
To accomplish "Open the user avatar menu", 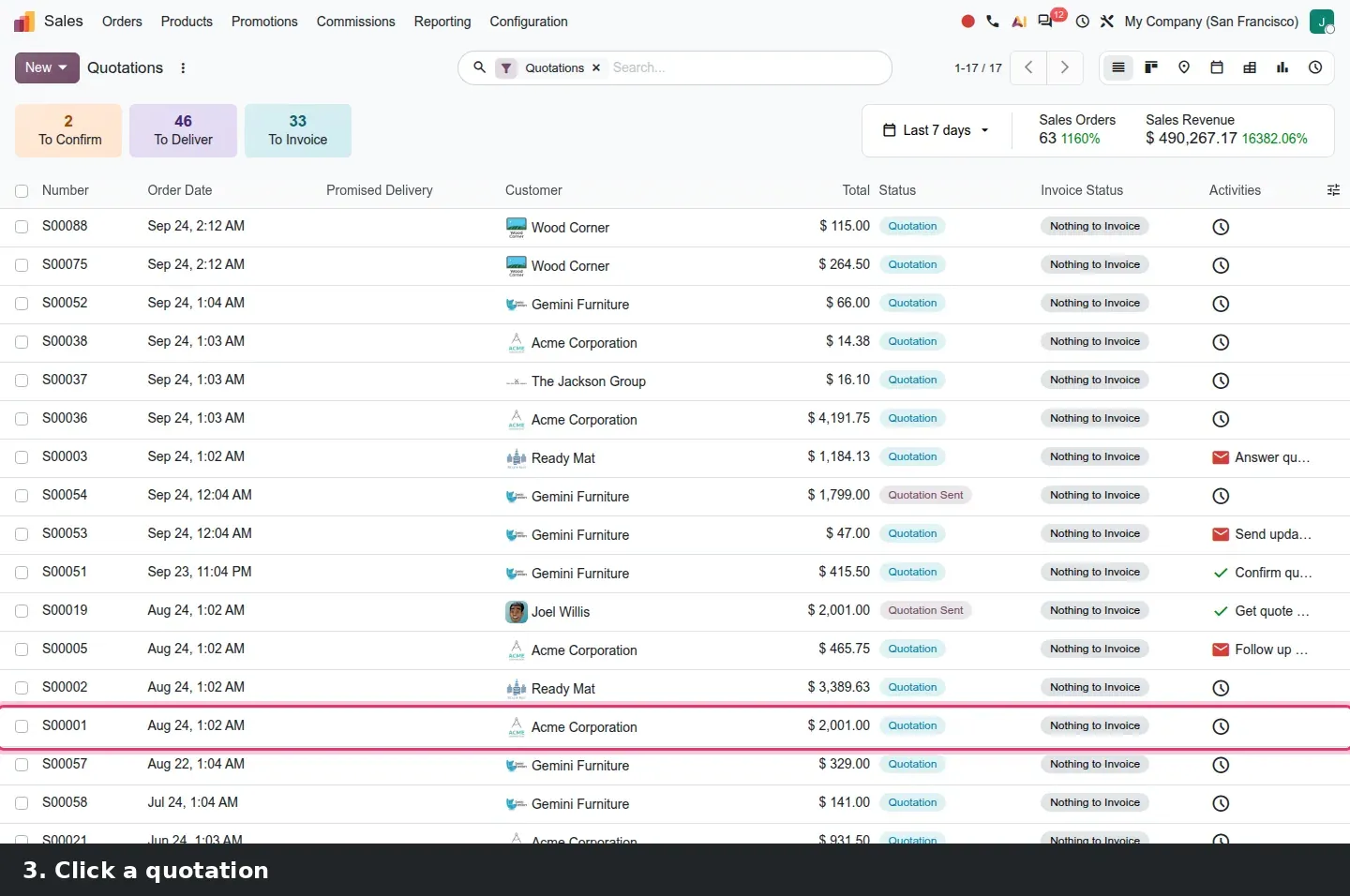I will (x=1322, y=22).
